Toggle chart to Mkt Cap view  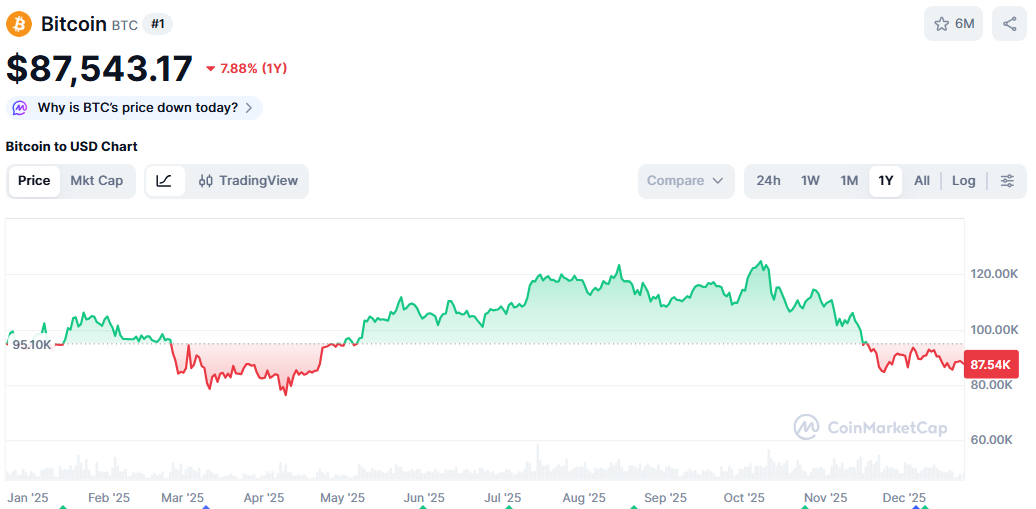pyautogui.click(x=97, y=181)
